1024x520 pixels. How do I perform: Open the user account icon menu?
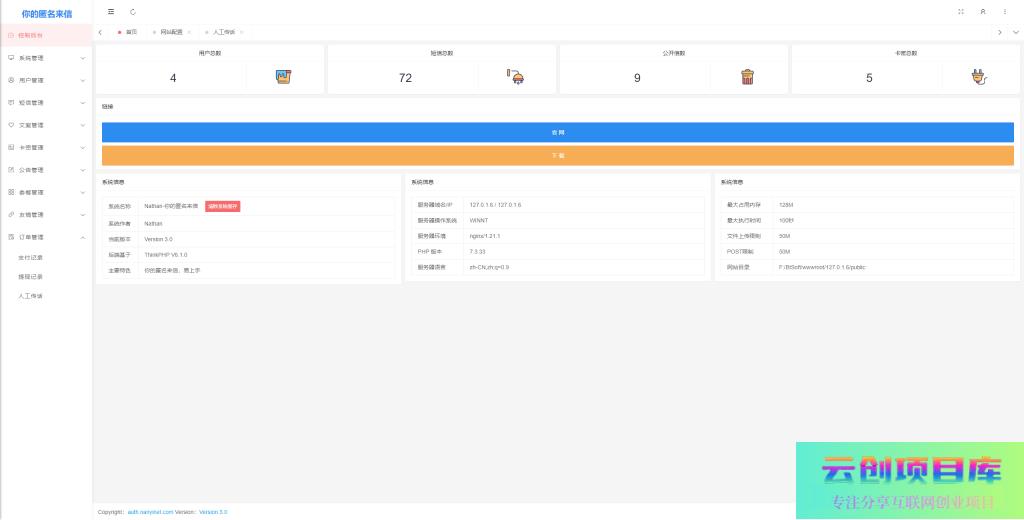tap(982, 12)
